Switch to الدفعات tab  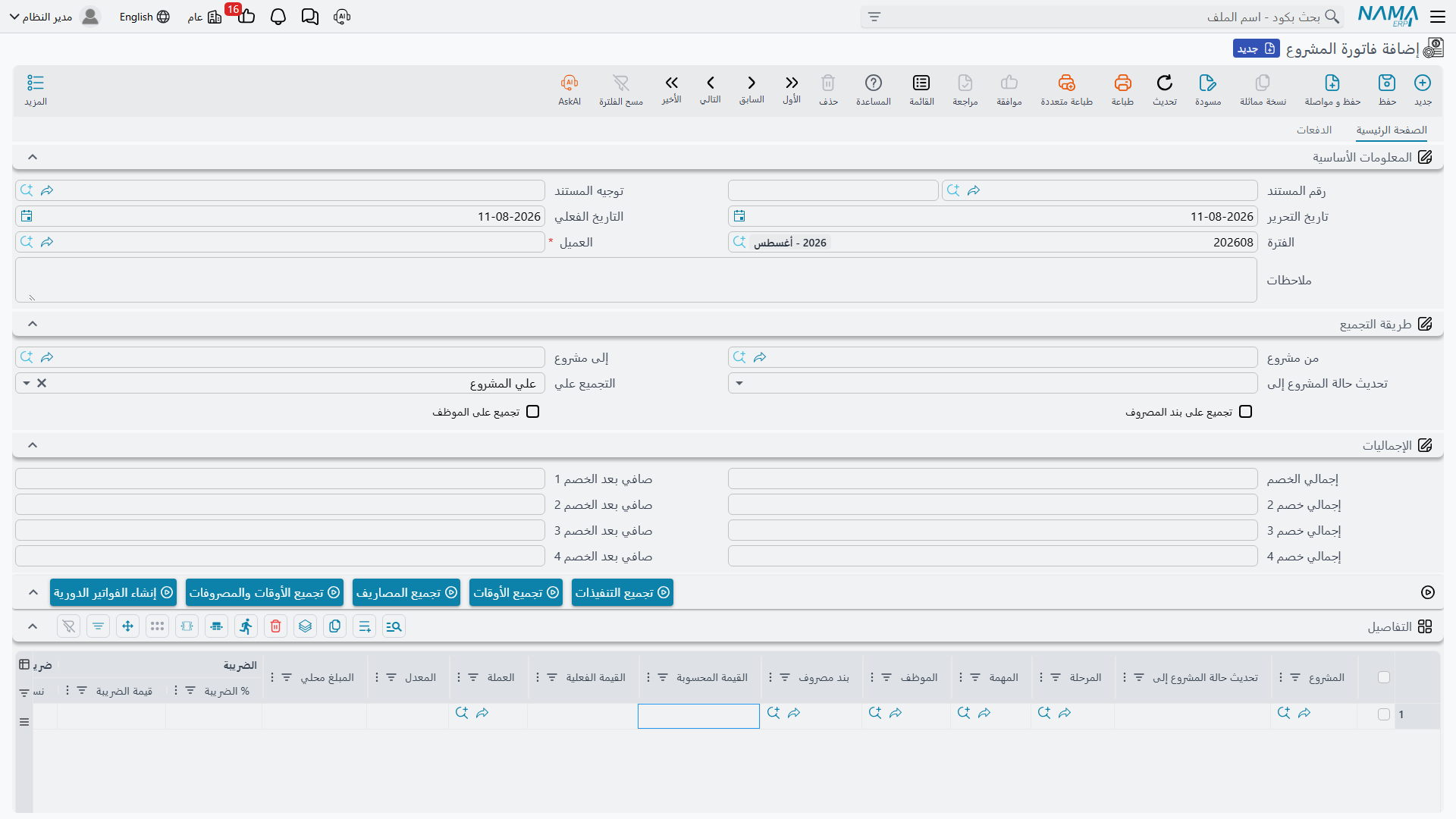1314,130
